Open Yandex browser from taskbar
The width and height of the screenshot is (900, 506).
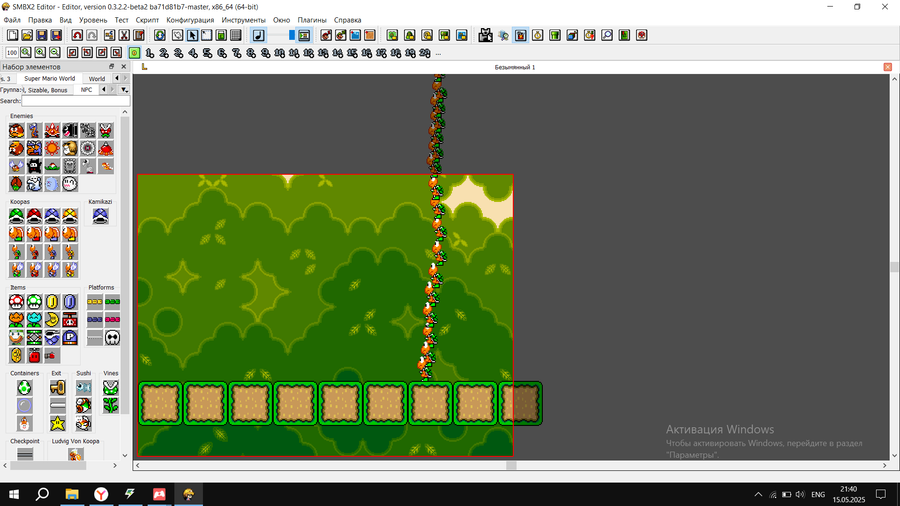101,494
